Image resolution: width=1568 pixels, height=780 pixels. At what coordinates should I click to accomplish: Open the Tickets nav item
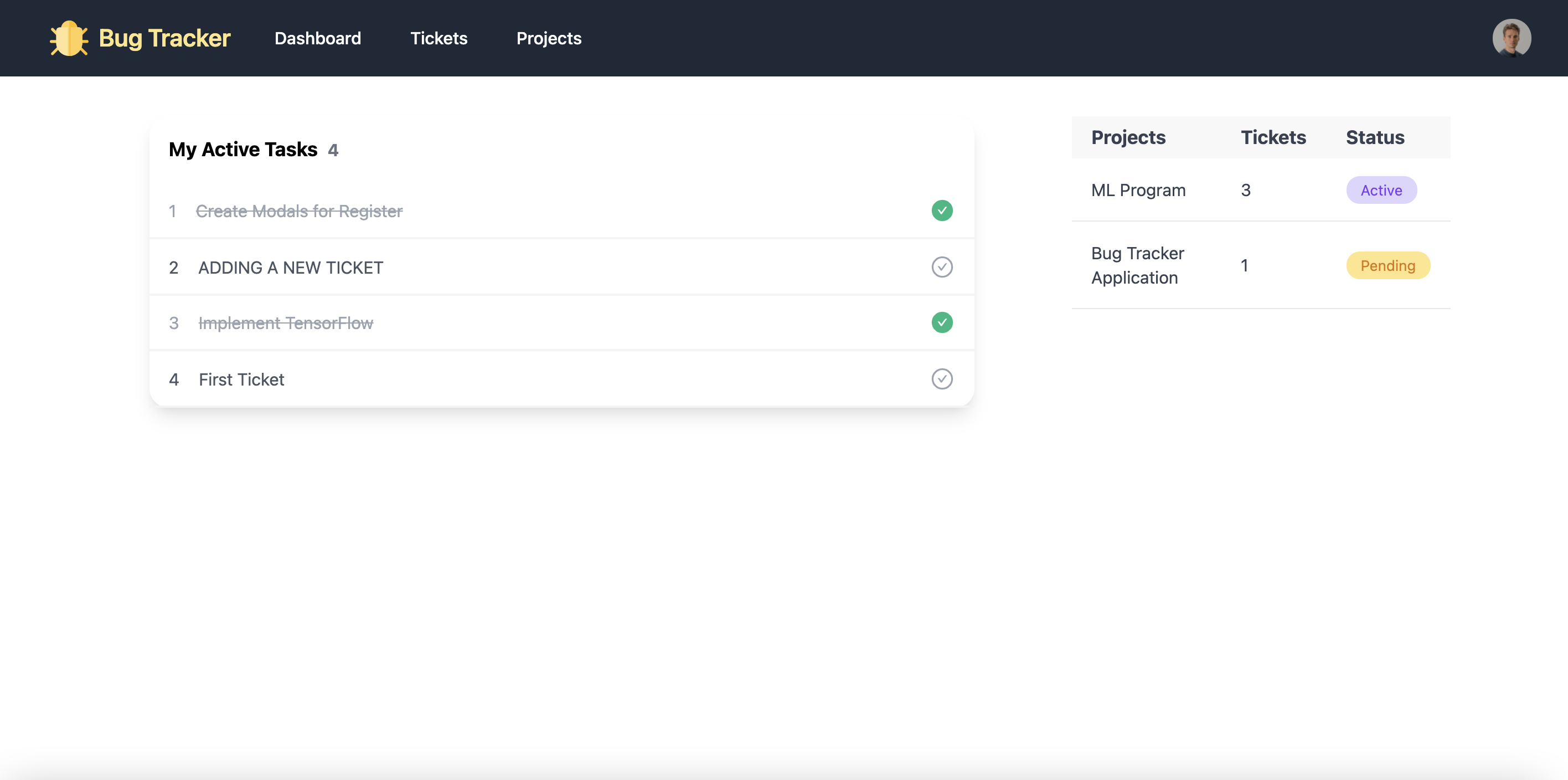439,38
